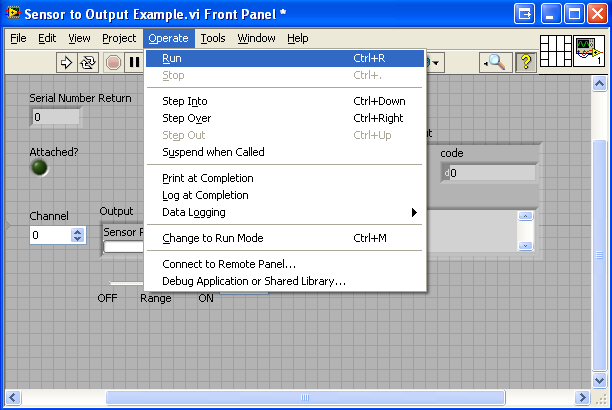The height and width of the screenshot is (410, 612).
Task: Click the vertical scrollbar down arrow
Action: [x=599, y=380]
